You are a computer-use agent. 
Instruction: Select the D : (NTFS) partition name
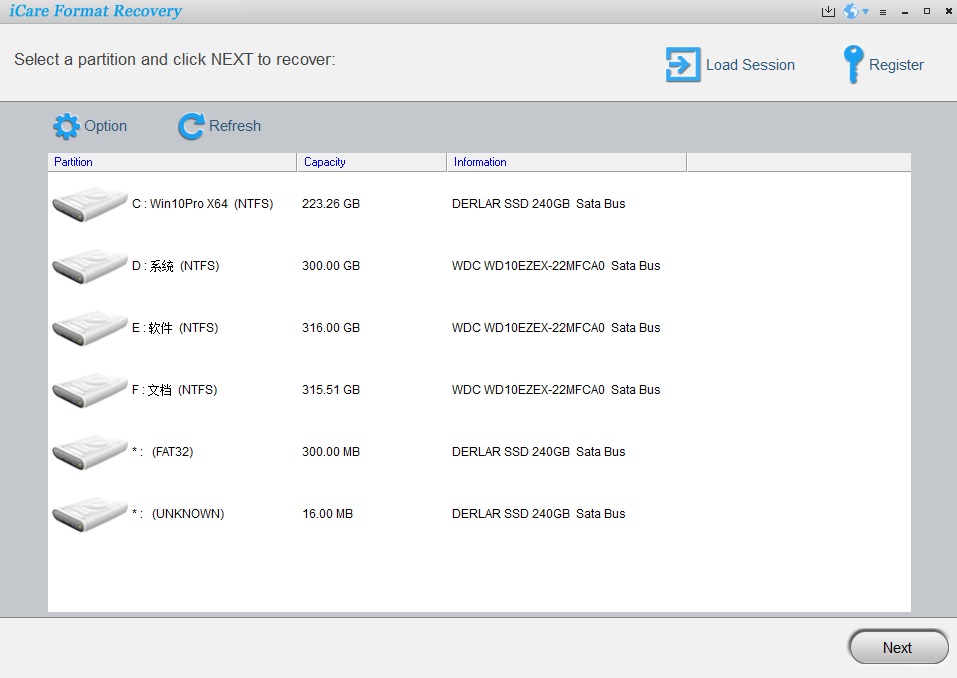tap(176, 266)
